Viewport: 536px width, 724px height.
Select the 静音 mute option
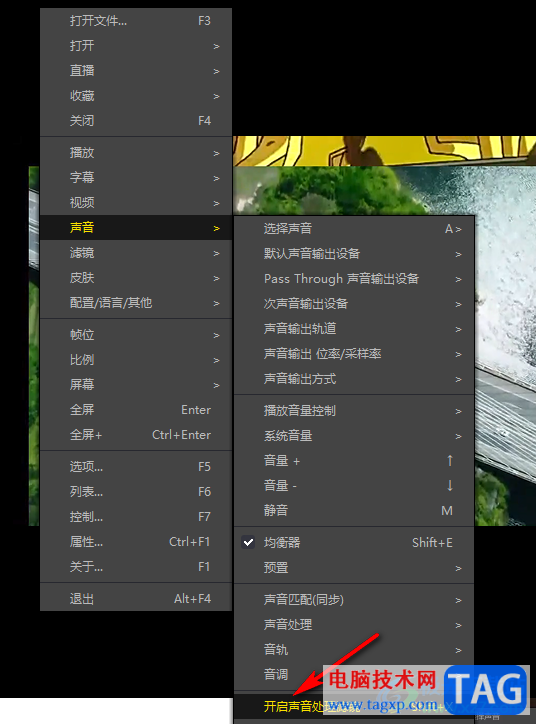click(354, 510)
